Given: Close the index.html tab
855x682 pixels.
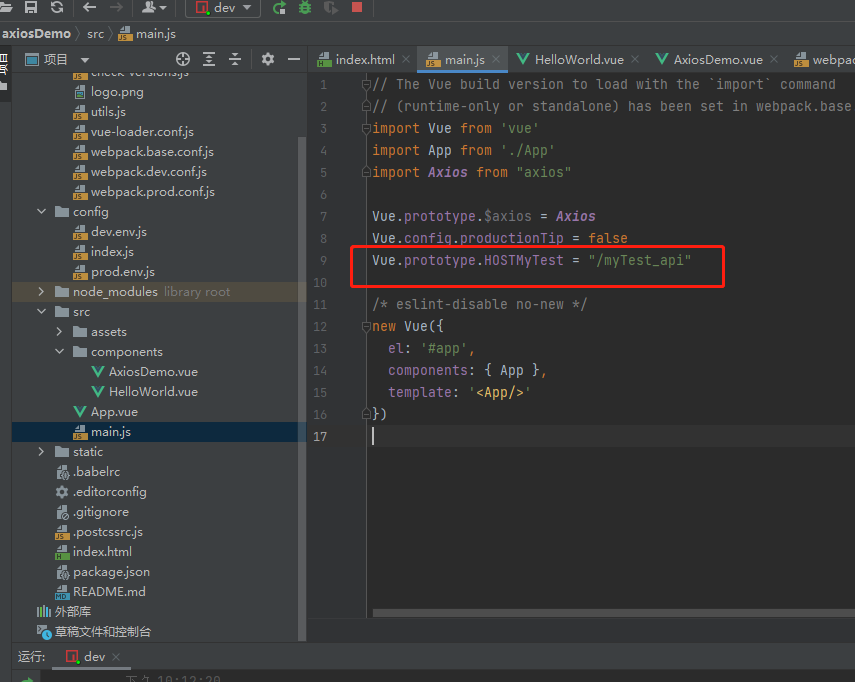Looking at the screenshot, I should tap(406, 59).
